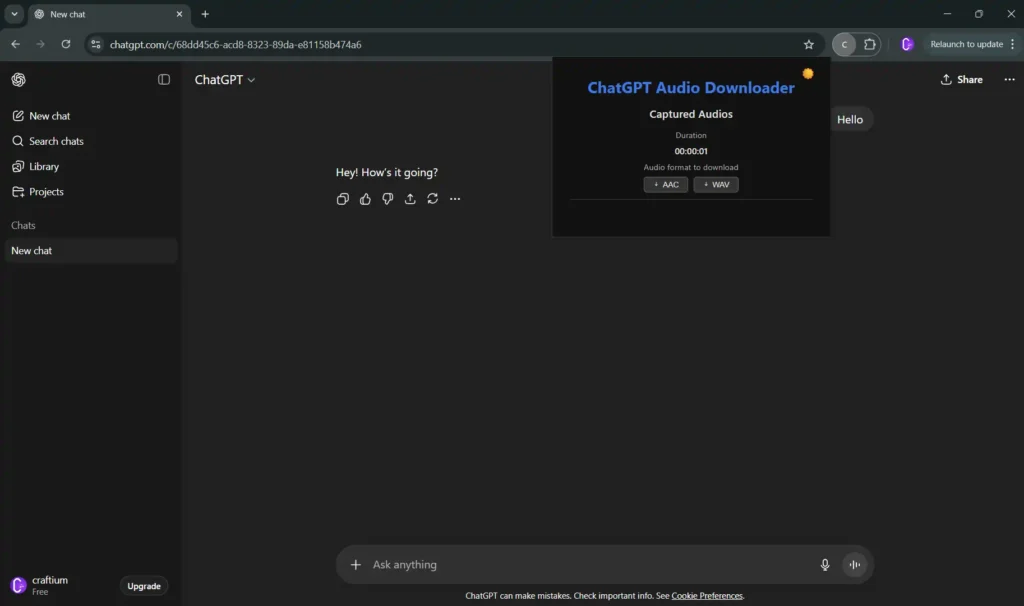Copy the response with the copy icon
Image resolution: width=1024 pixels, height=606 pixels.
pos(343,199)
